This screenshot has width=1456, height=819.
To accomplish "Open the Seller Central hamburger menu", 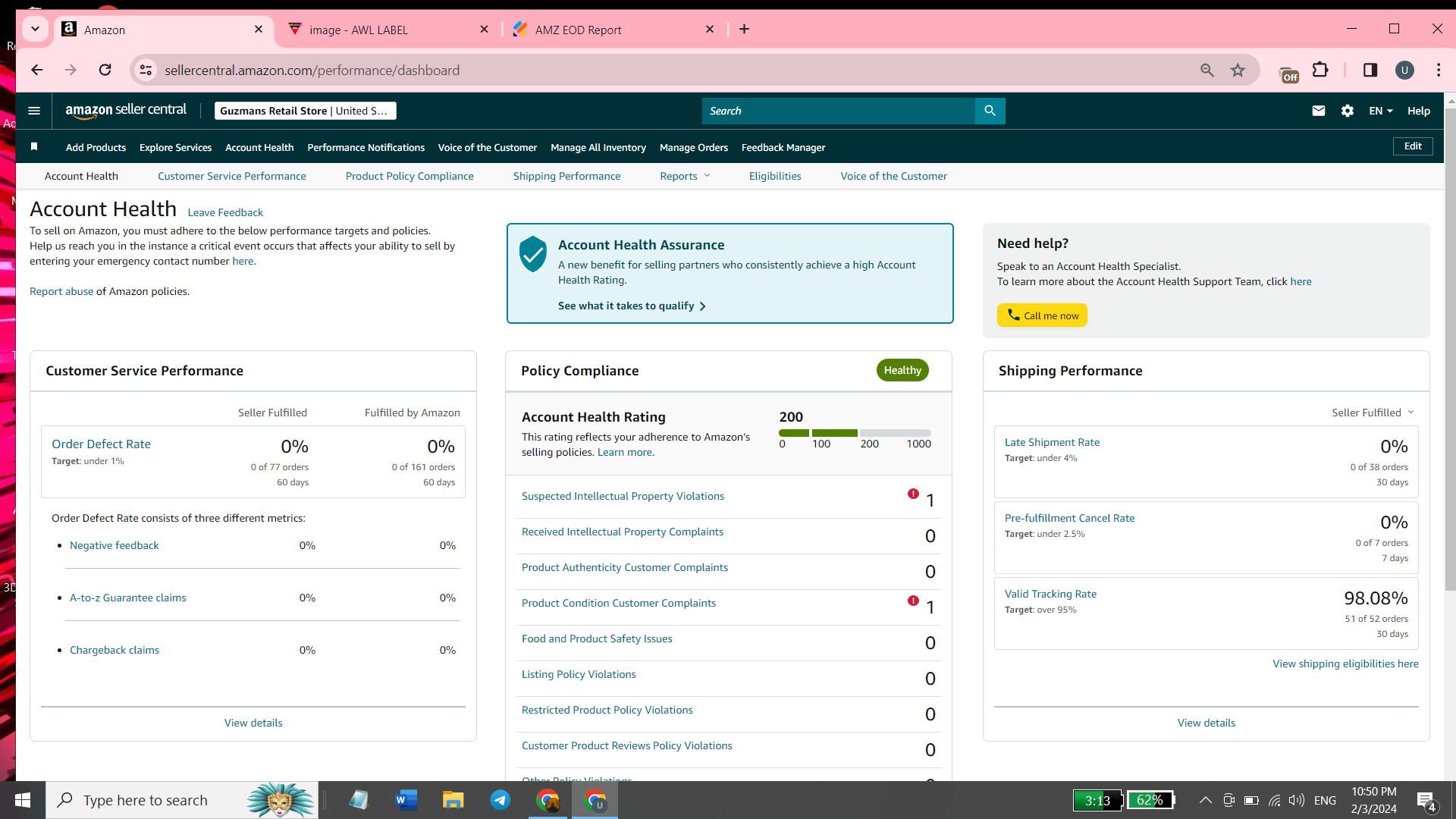I will [x=34, y=111].
